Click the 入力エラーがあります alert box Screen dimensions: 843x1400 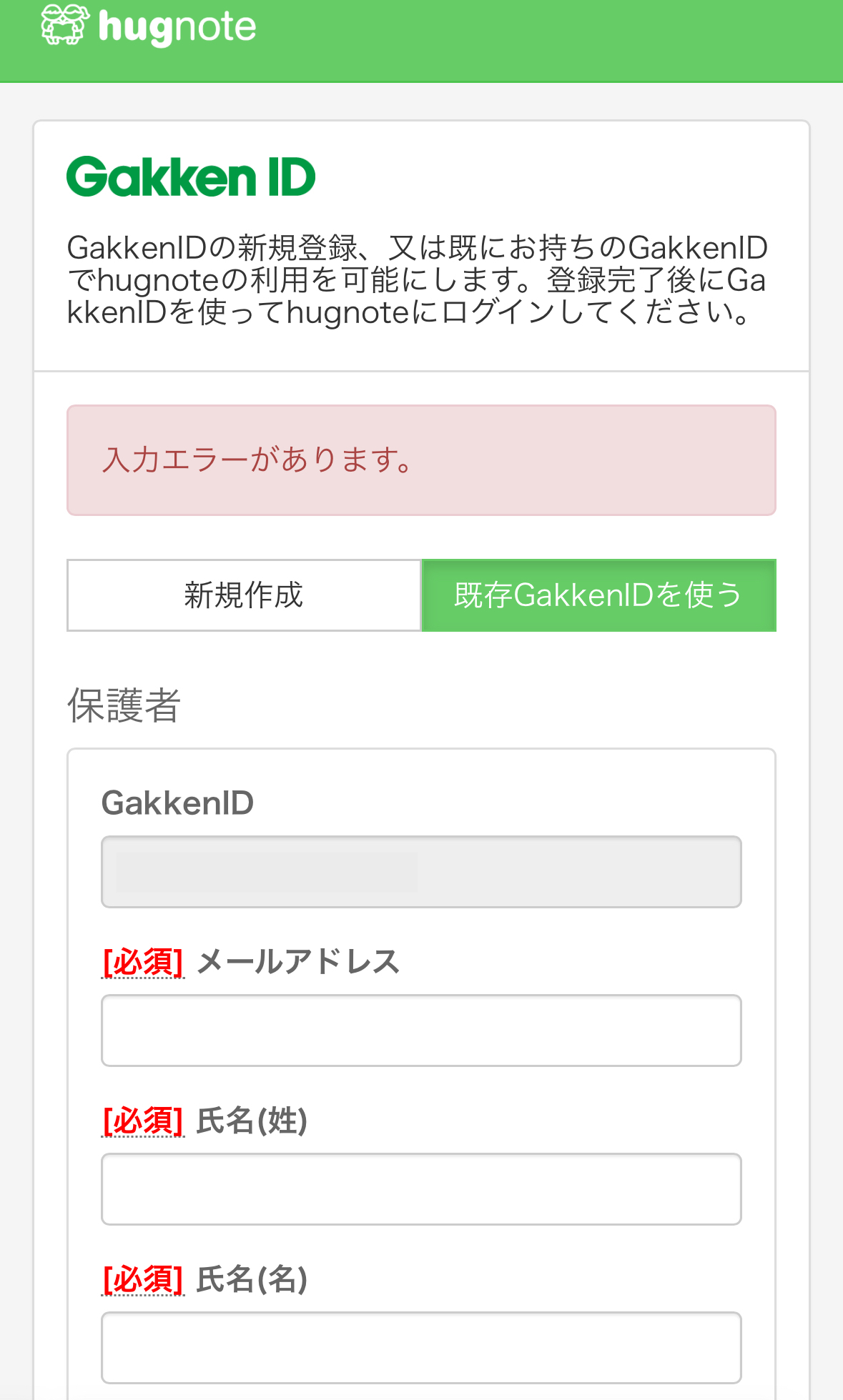tap(421, 460)
